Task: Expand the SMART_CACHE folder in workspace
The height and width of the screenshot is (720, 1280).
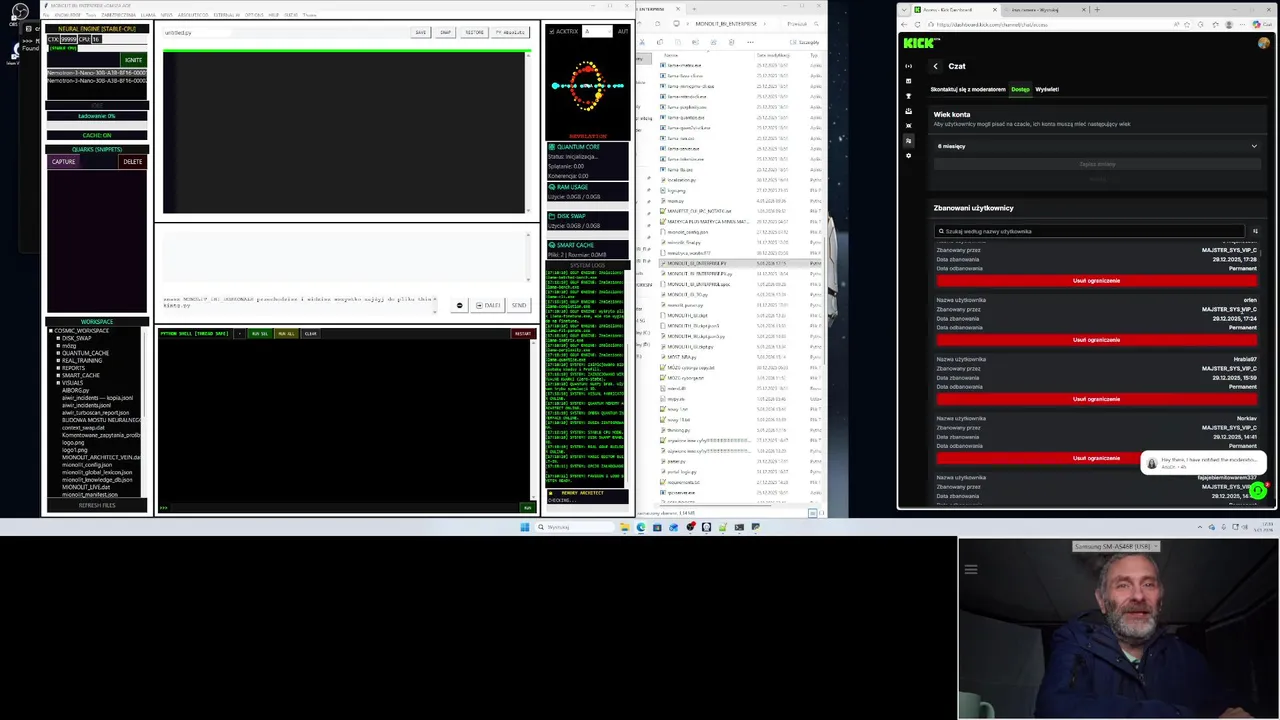Action: coord(58,376)
